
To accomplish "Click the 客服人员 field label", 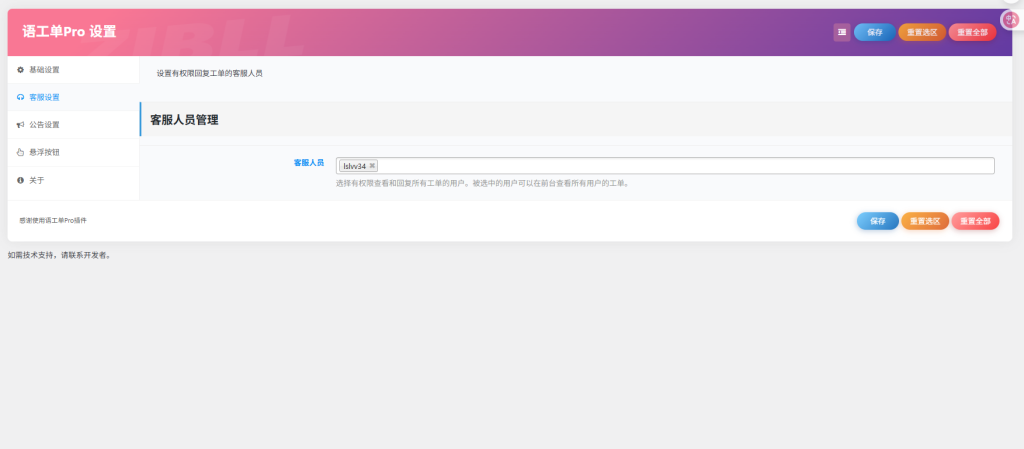I will (308, 162).
